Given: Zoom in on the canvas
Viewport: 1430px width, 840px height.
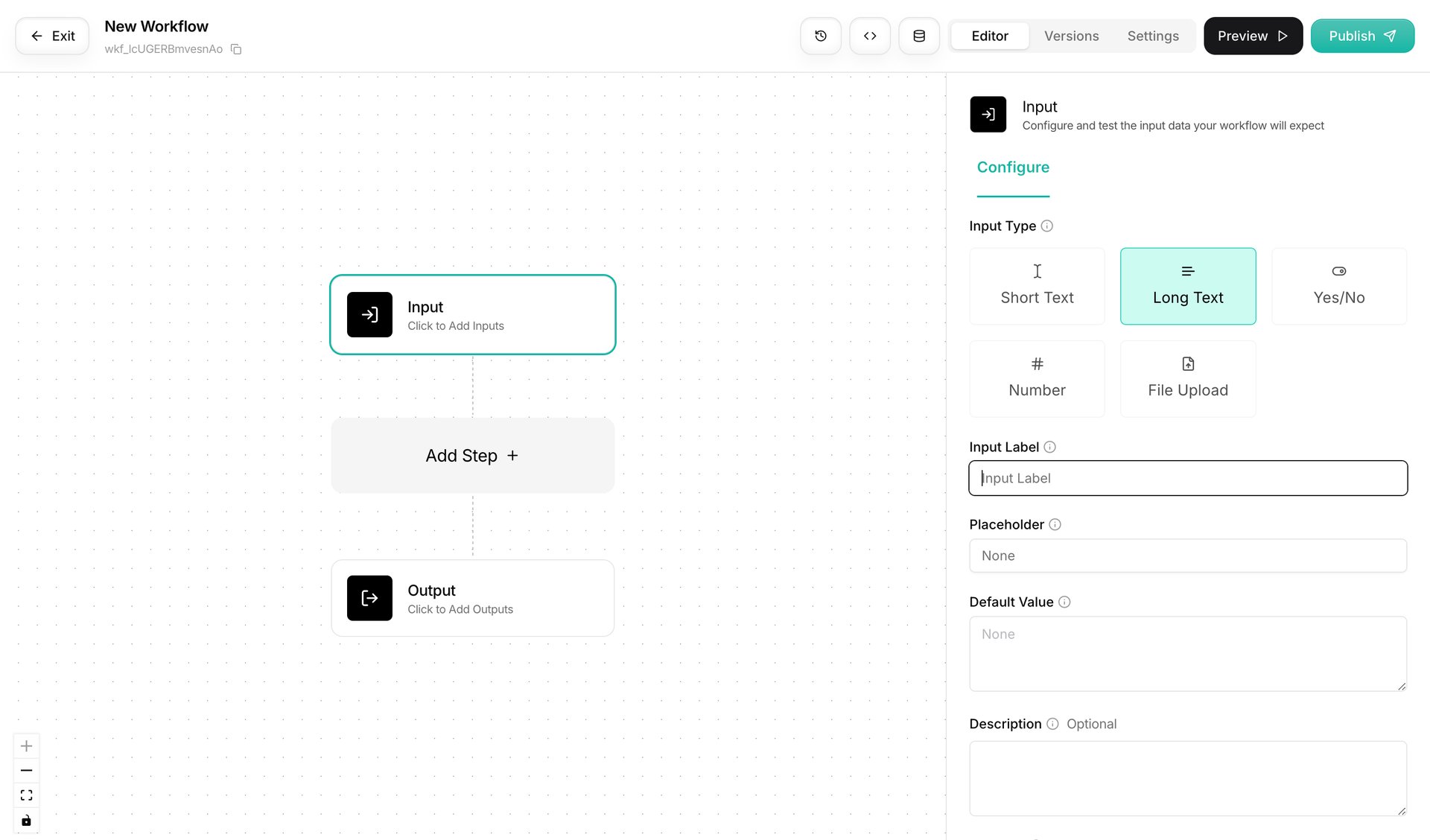Looking at the screenshot, I should [x=26, y=745].
